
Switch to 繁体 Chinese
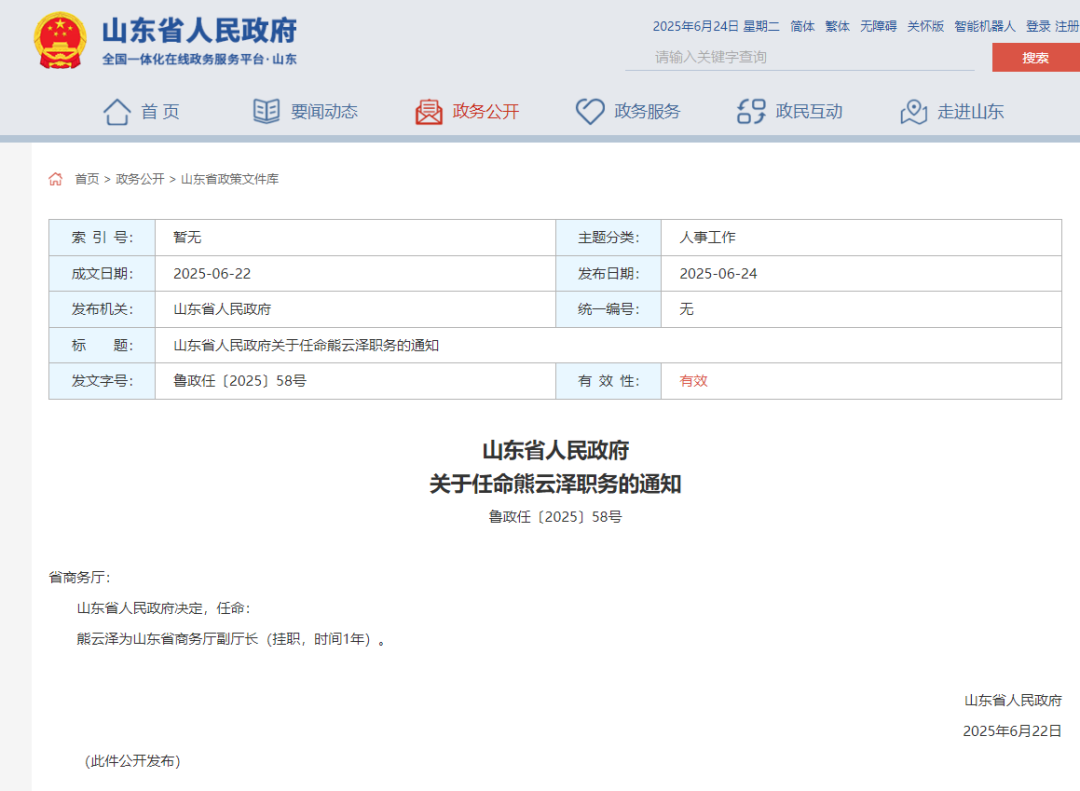point(838,26)
